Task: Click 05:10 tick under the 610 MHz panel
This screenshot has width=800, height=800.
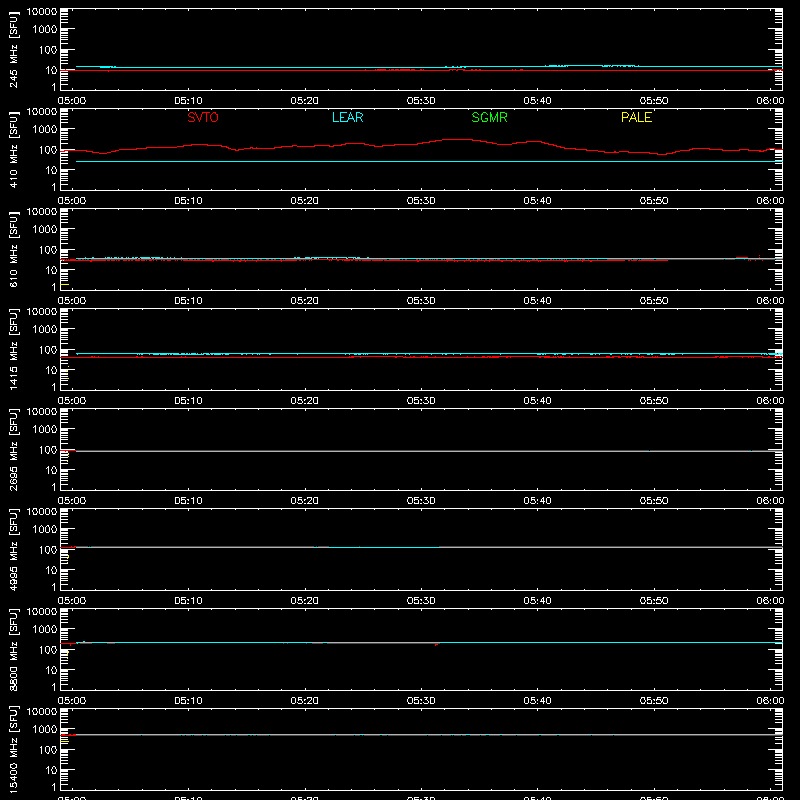Action: coord(188,301)
